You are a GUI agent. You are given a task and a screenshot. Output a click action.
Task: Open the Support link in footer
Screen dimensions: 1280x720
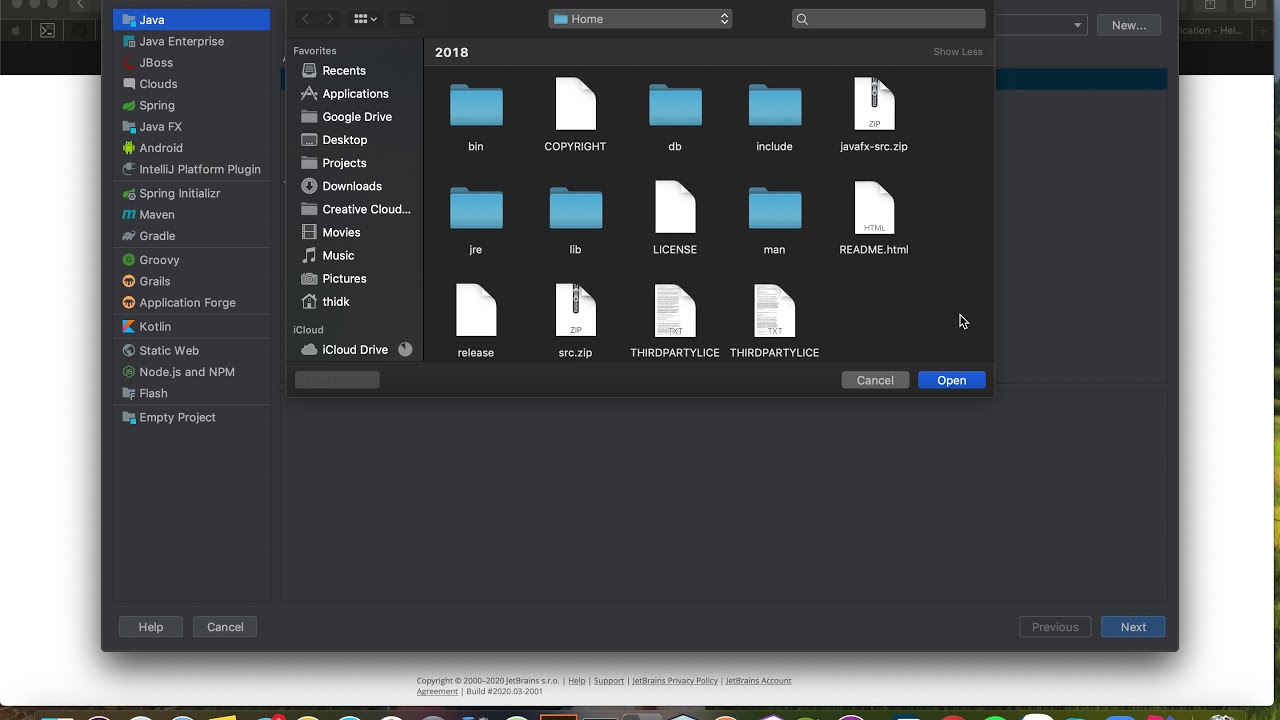pyautogui.click(x=609, y=681)
